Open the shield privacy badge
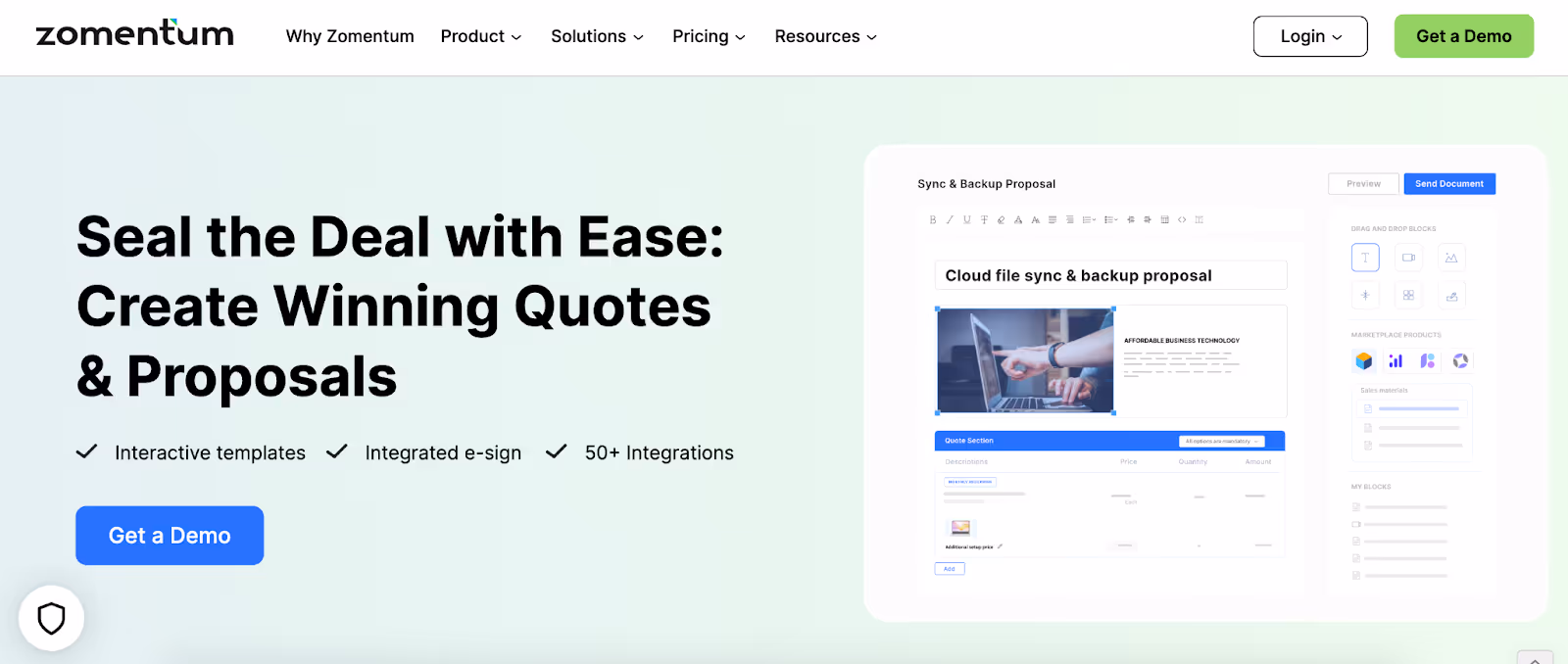The width and height of the screenshot is (1568, 664). [x=51, y=618]
